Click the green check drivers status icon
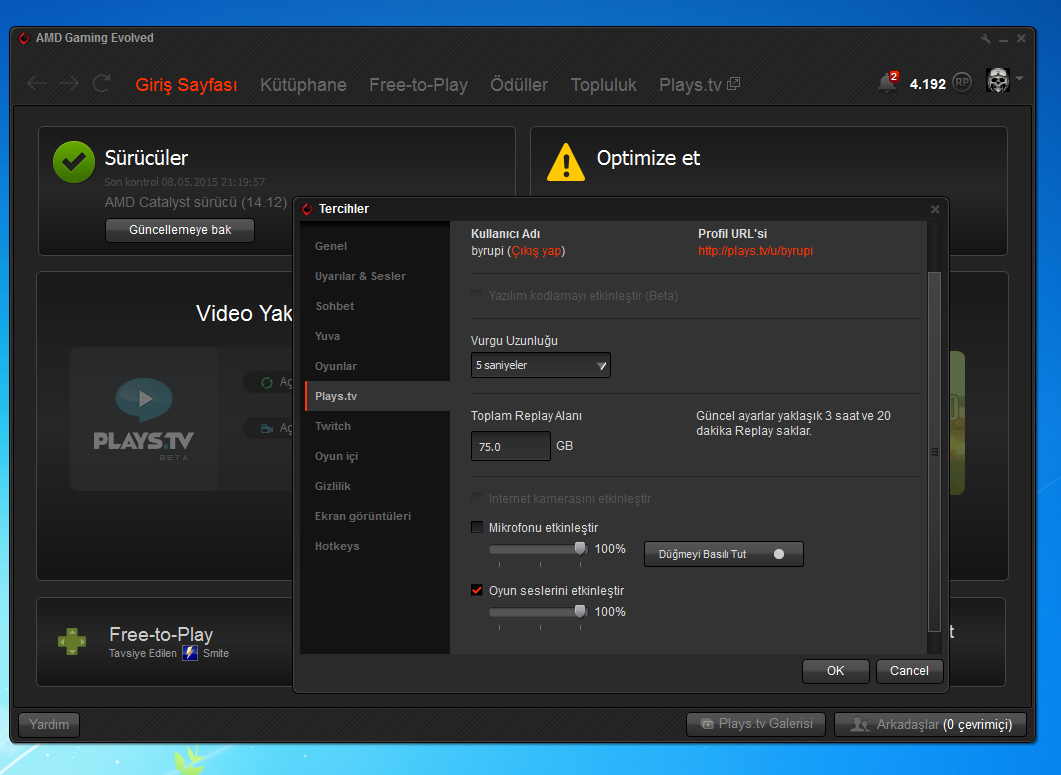Image resolution: width=1061 pixels, height=775 pixels. (74, 162)
